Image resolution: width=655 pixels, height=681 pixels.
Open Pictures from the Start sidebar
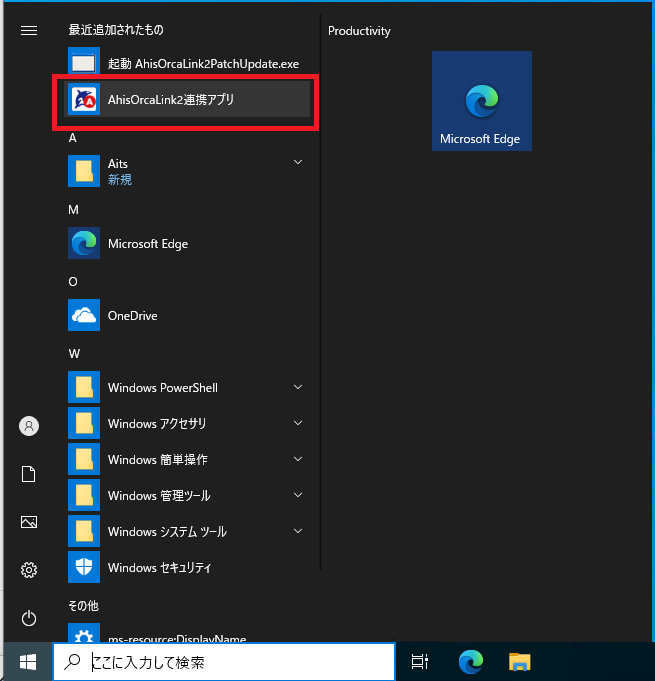(29, 522)
